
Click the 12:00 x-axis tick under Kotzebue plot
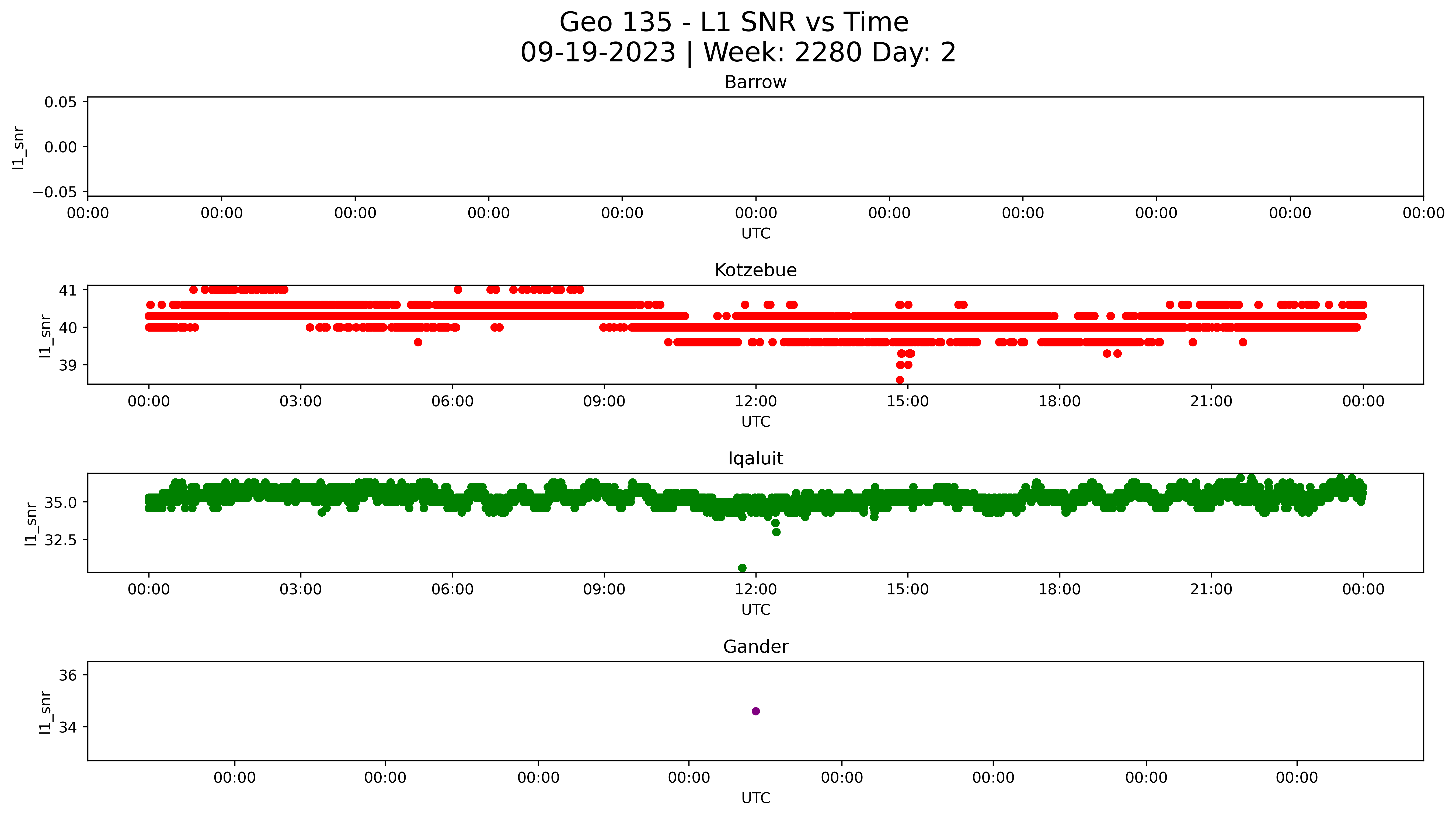[756, 401]
